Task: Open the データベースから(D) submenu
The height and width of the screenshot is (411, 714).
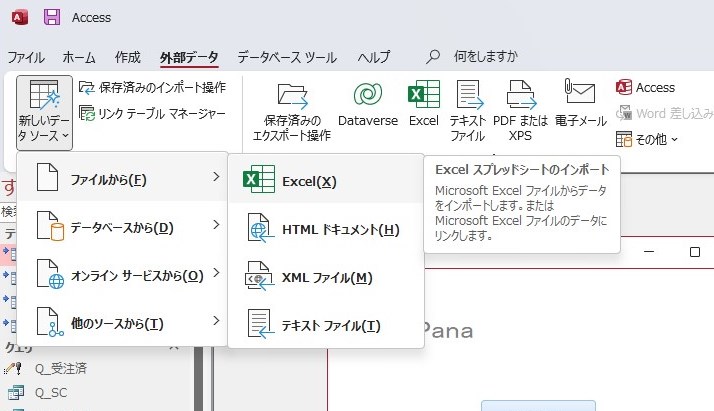Action: pyautogui.click(x=122, y=226)
